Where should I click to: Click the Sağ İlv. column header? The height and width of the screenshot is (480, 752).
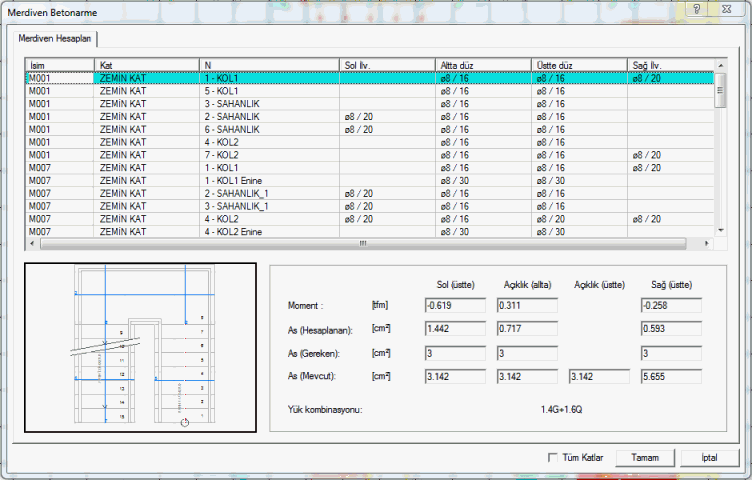coord(671,65)
